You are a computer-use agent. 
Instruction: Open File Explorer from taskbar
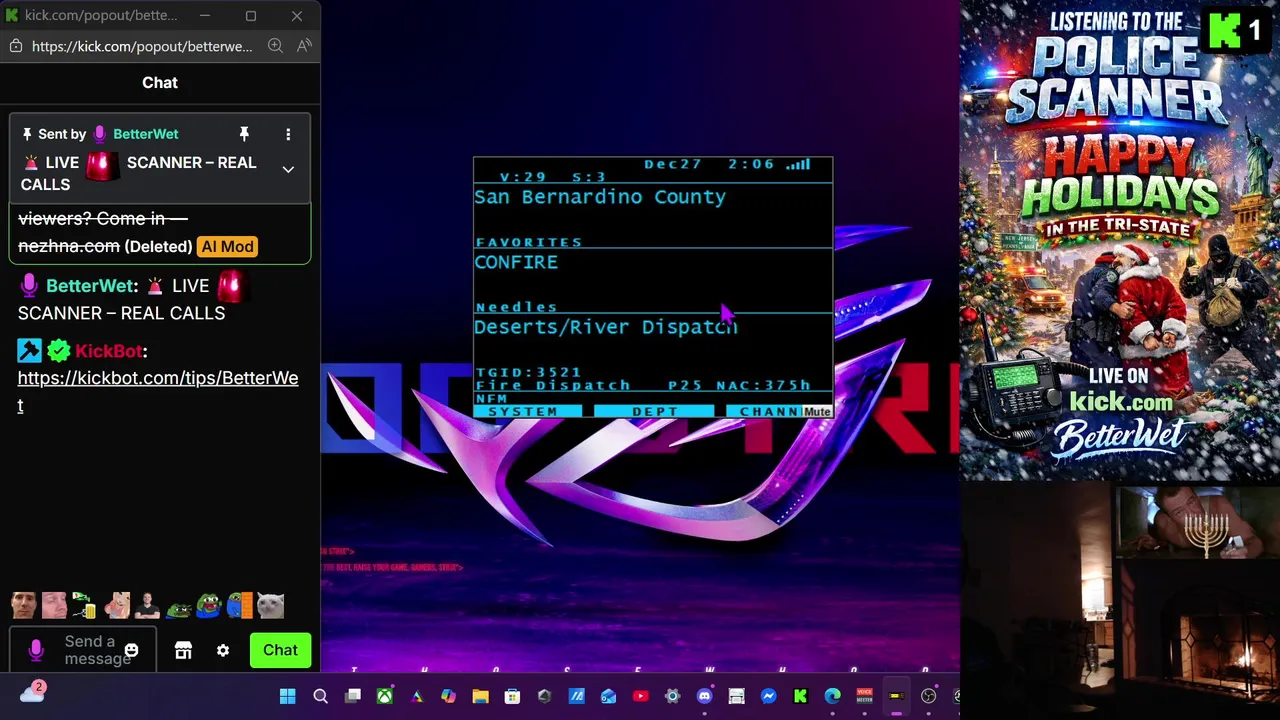480,696
